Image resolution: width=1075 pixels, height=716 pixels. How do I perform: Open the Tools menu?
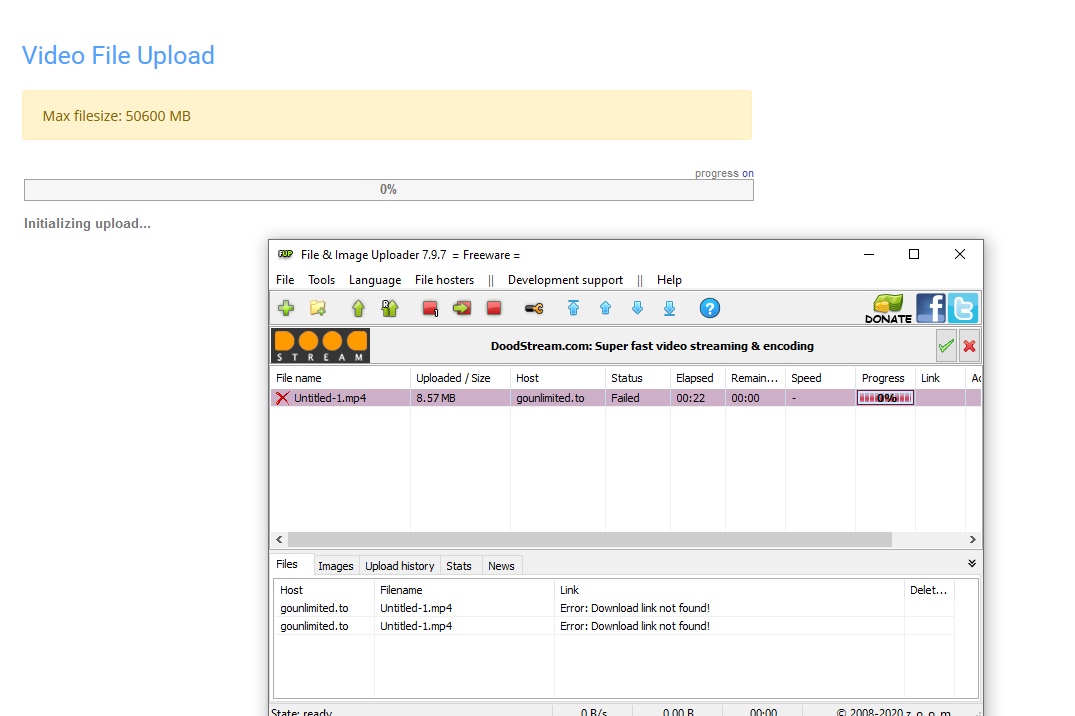pyautogui.click(x=321, y=280)
